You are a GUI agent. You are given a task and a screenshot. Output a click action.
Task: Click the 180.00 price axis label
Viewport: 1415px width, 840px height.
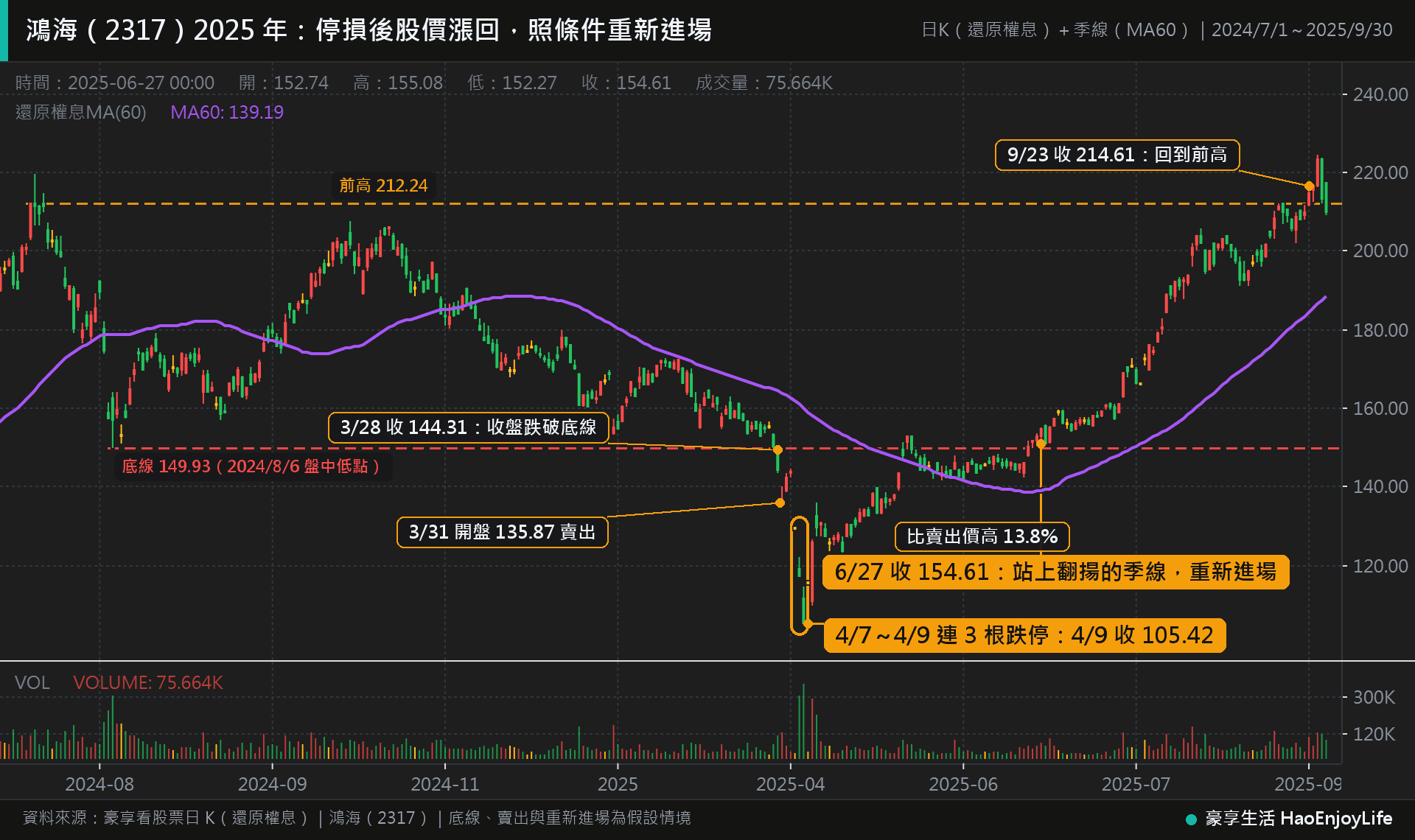tap(1380, 330)
